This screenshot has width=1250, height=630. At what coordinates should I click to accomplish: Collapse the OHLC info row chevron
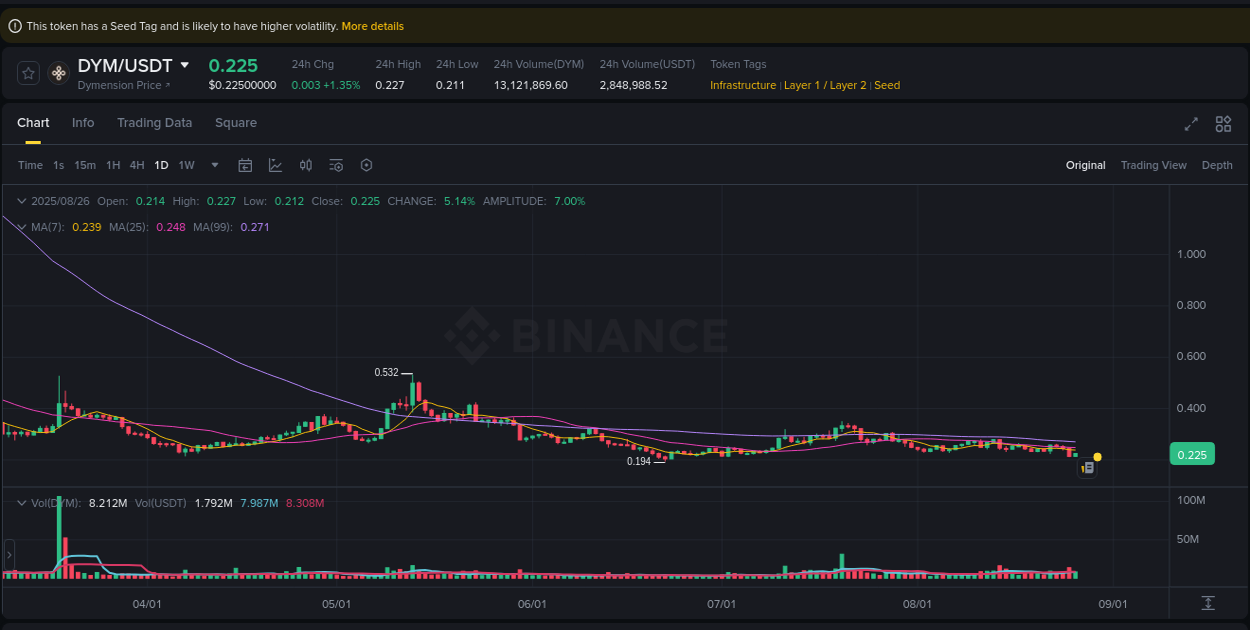(x=20, y=200)
